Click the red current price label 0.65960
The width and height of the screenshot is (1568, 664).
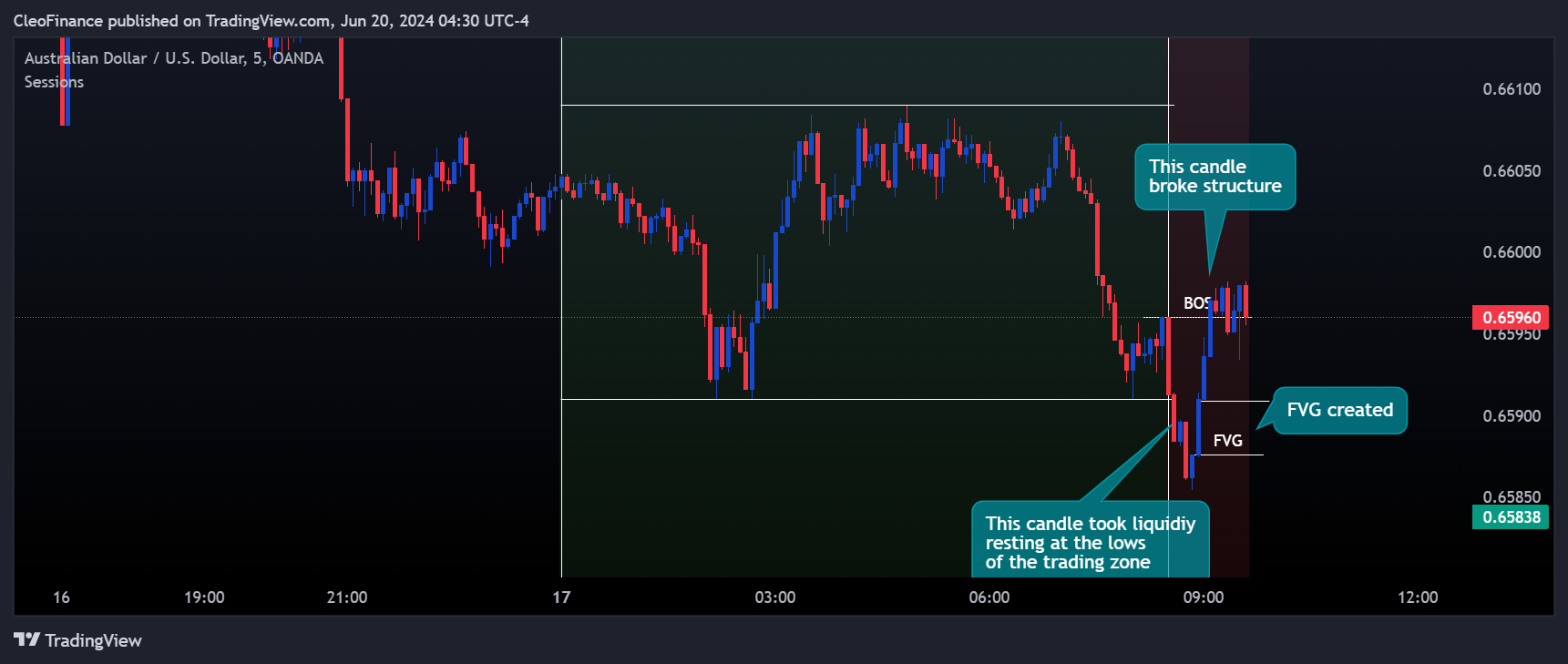click(1511, 317)
